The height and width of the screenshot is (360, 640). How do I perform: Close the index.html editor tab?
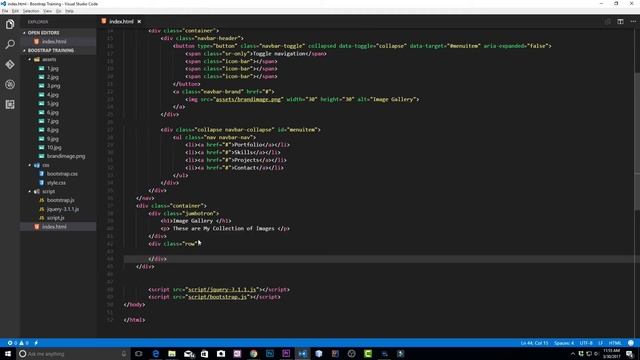click(139, 22)
